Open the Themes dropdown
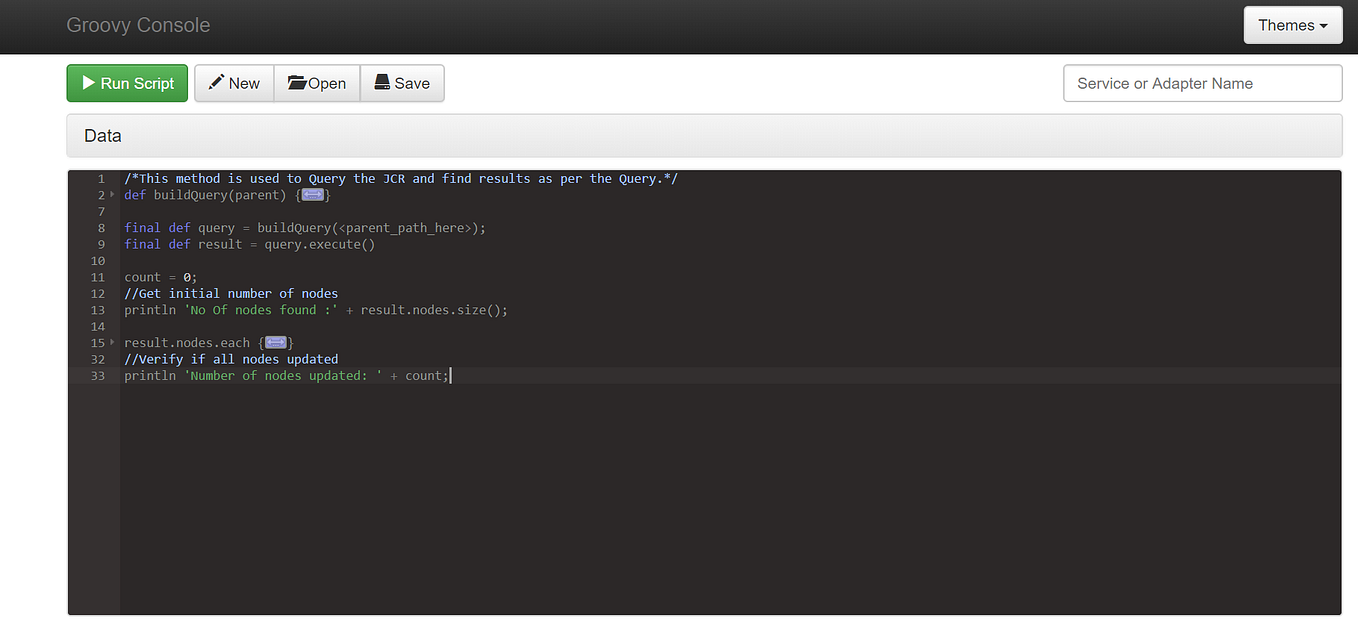Viewport: 1358px width, 621px height. pyautogui.click(x=1293, y=25)
